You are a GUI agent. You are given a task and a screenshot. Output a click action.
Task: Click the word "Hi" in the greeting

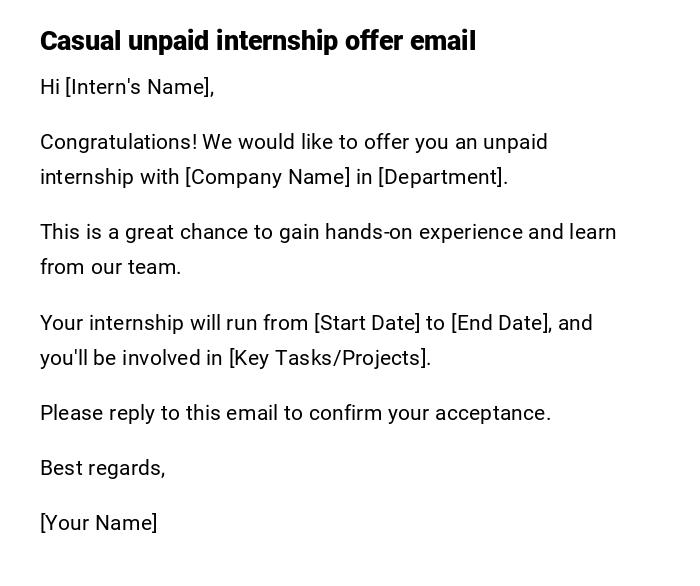(50, 87)
